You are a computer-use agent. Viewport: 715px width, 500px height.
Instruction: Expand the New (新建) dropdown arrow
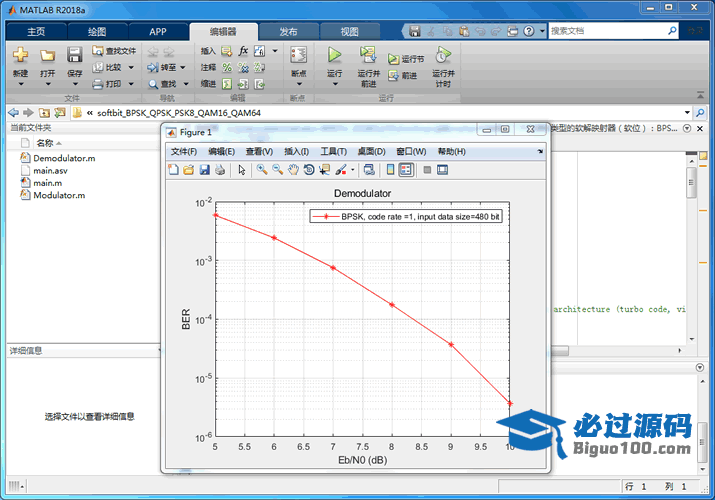tap(21, 84)
